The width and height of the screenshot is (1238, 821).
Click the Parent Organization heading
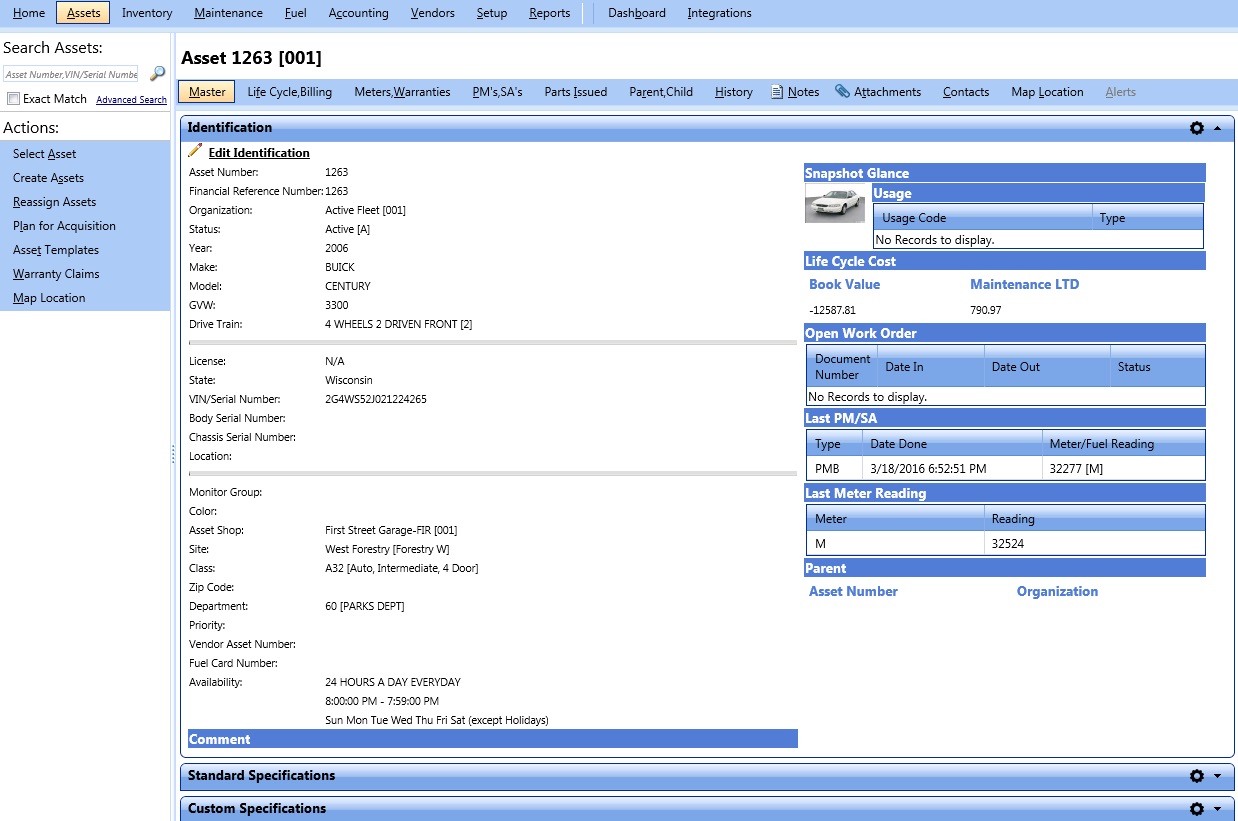coord(1057,591)
